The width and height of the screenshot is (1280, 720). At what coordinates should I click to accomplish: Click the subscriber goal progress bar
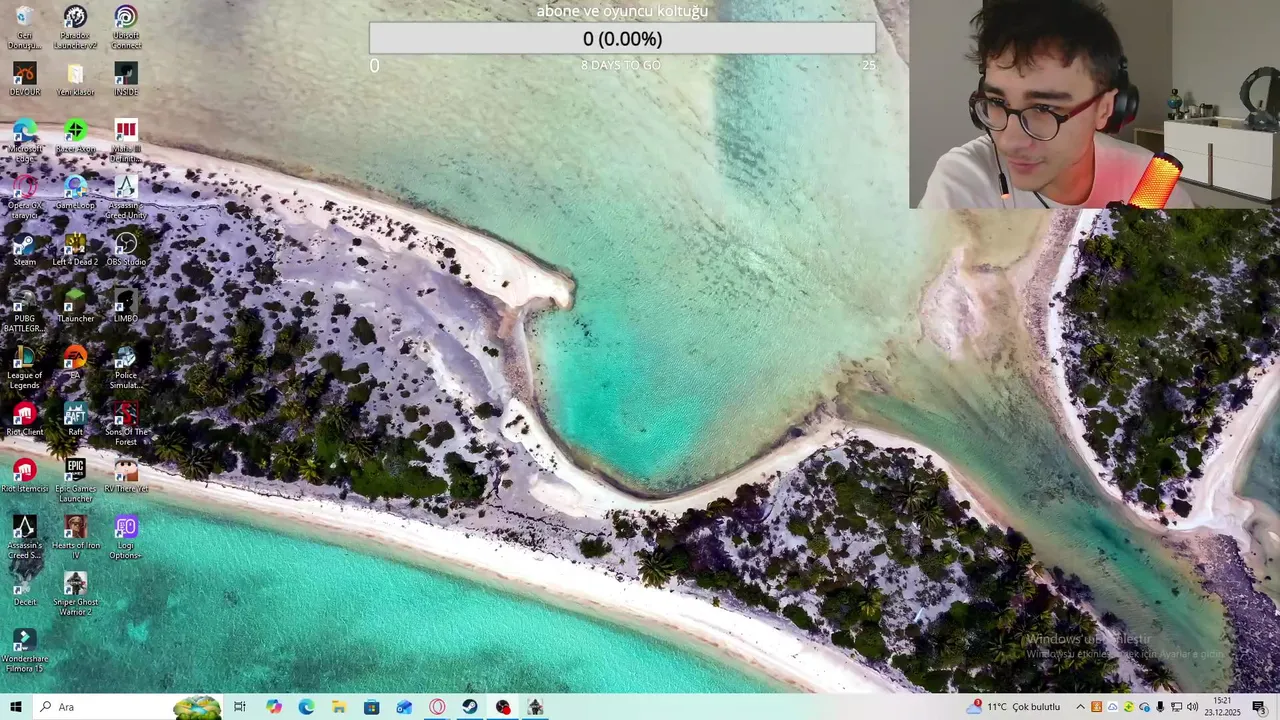click(x=622, y=39)
